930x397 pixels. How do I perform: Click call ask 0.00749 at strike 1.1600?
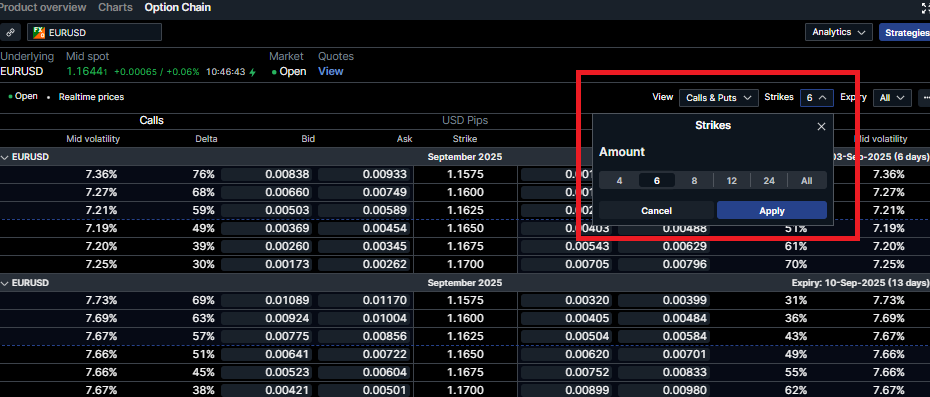pyautogui.click(x=364, y=192)
